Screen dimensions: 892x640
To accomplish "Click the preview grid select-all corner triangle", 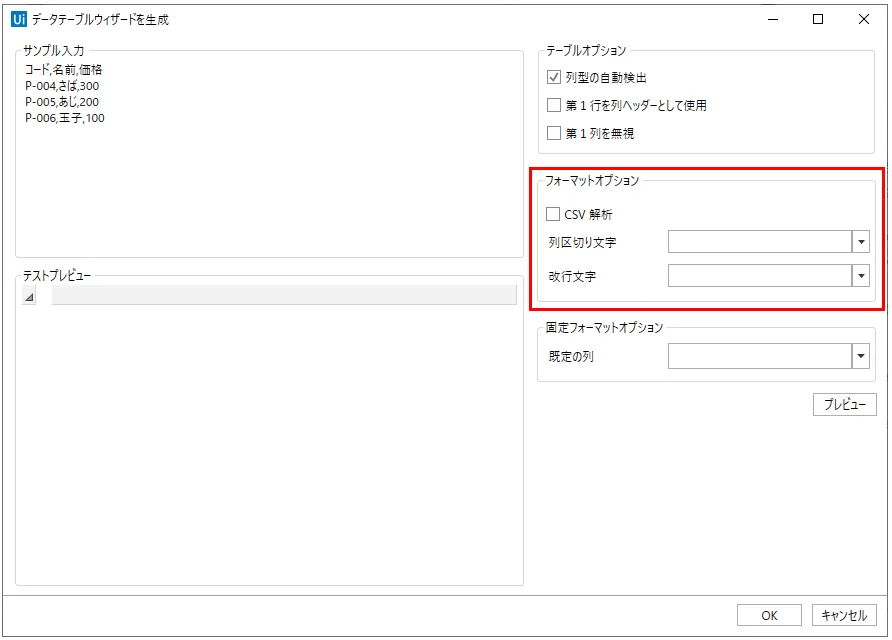I will [28, 297].
